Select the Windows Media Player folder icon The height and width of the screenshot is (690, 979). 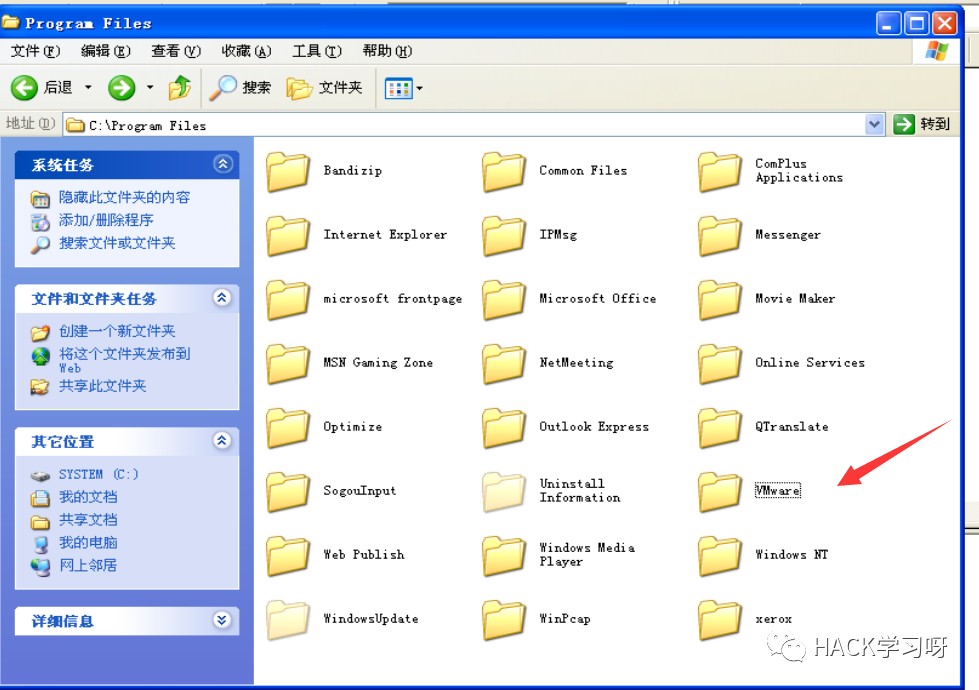click(504, 555)
